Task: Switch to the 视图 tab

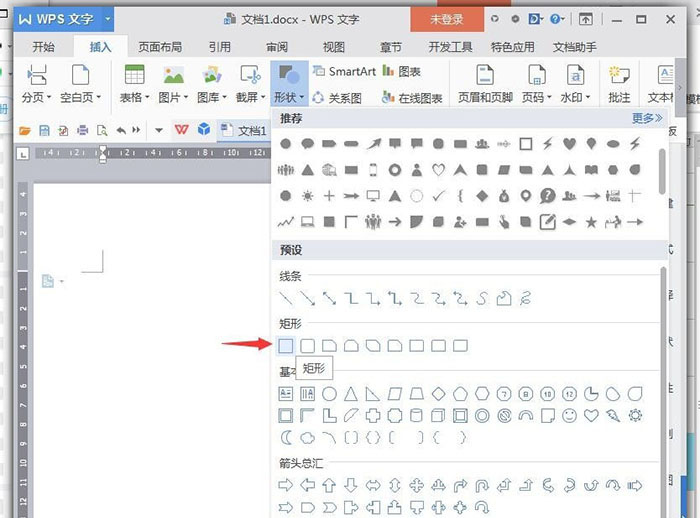Action: coord(333,47)
